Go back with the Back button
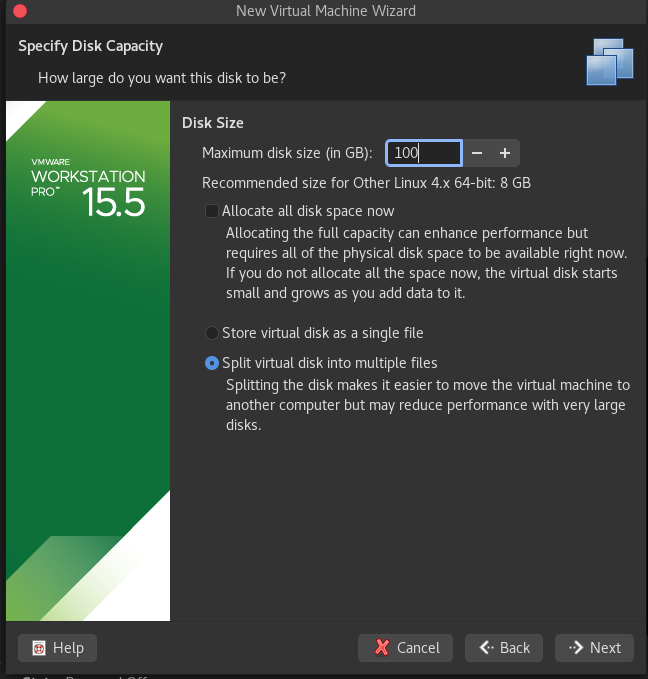The width and height of the screenshot is (648, 679). (x=504, y=648)
